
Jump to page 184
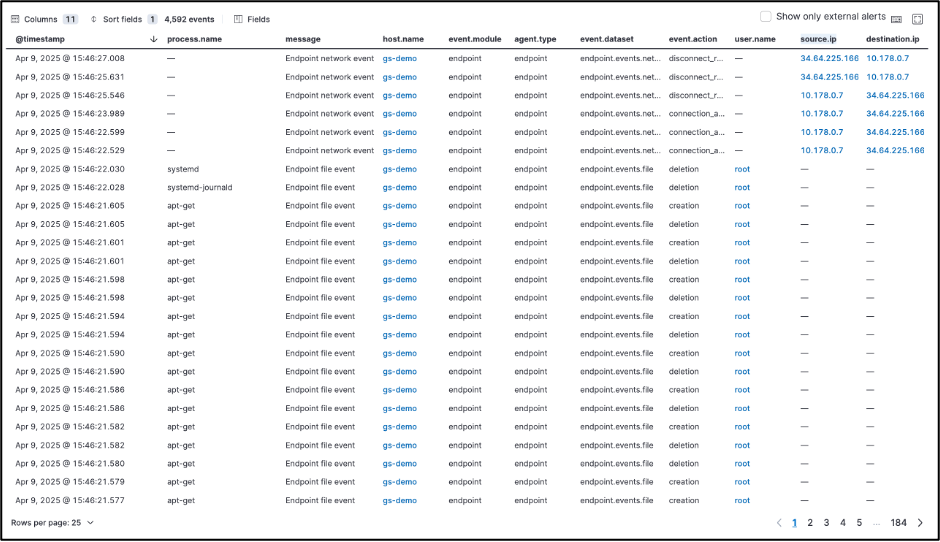(x=898, y=523)
